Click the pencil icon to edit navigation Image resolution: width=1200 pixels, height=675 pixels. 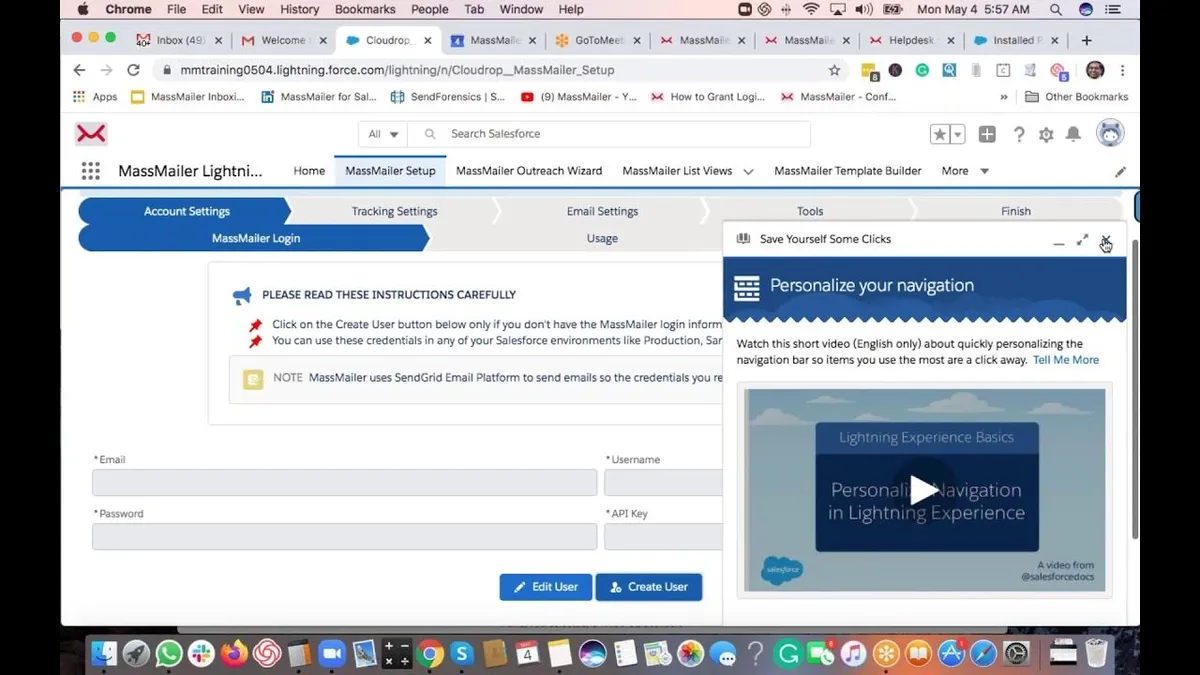(x=1120, y=172)
